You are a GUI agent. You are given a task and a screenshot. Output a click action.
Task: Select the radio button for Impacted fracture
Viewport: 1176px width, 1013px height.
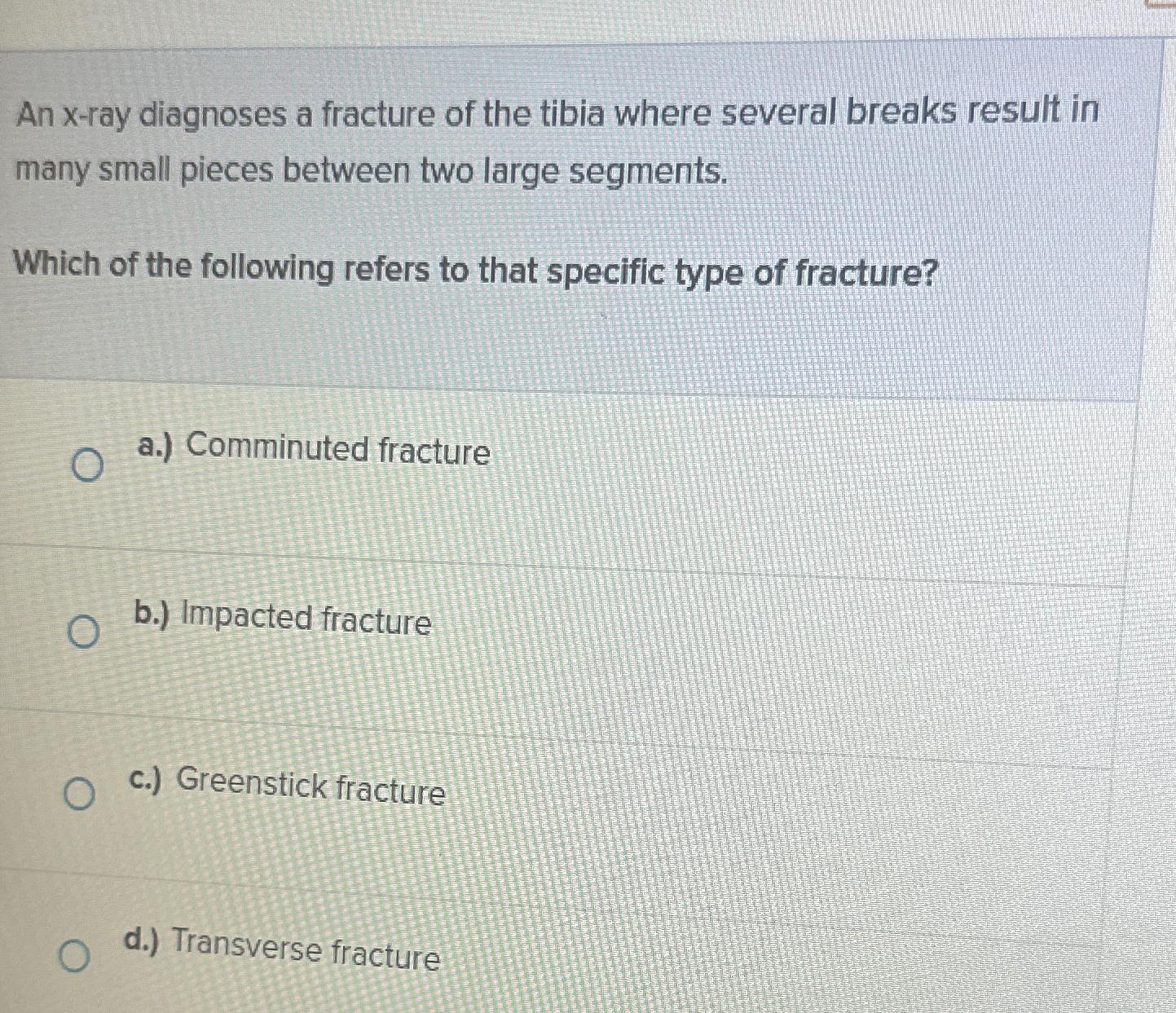84,632
